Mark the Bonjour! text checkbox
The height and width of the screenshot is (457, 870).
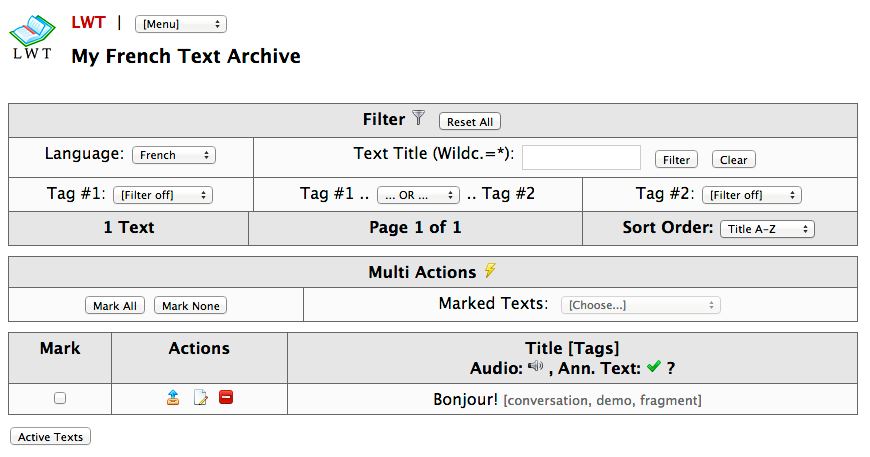click(60, 398)
